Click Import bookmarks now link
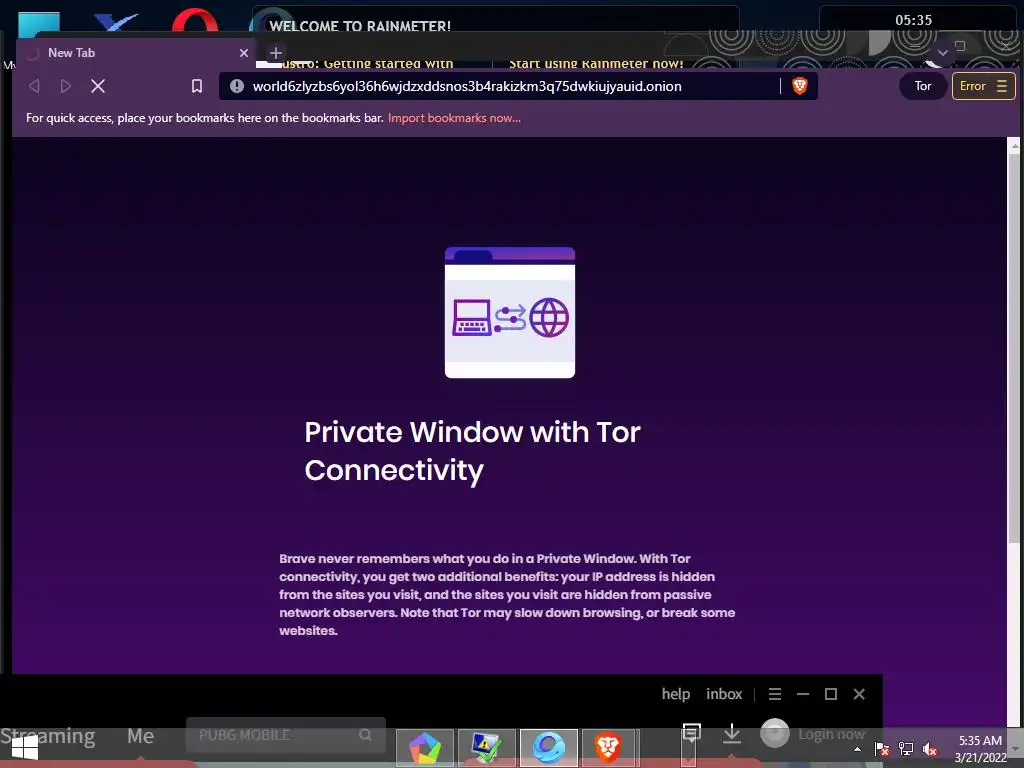1024x768 pixels. 454,118
